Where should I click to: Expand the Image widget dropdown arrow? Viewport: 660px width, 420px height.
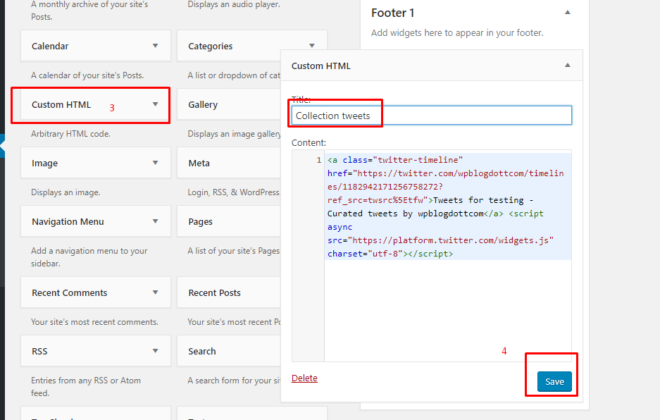(155, 162)
